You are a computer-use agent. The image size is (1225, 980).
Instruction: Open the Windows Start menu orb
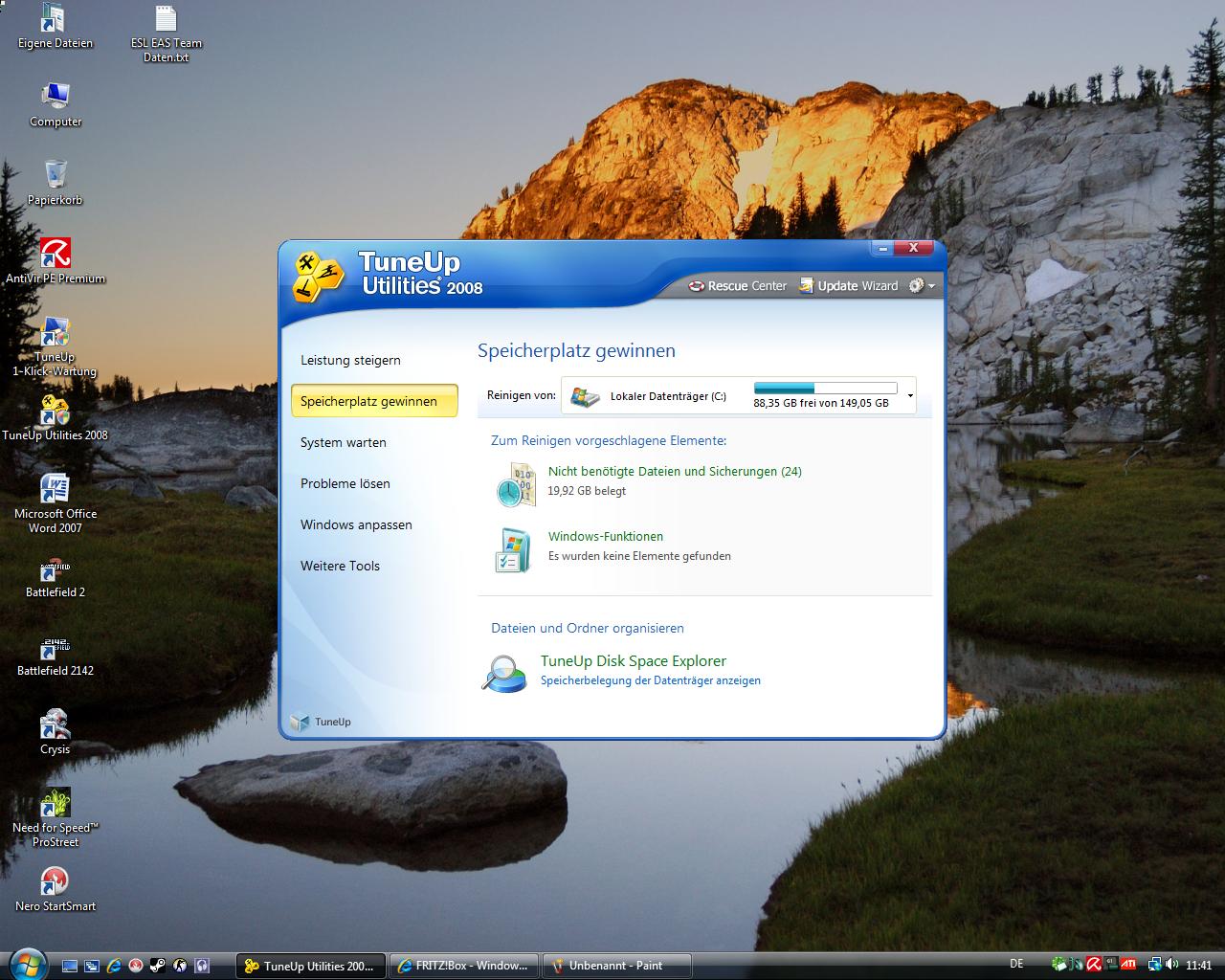click(x=28, y=963)
